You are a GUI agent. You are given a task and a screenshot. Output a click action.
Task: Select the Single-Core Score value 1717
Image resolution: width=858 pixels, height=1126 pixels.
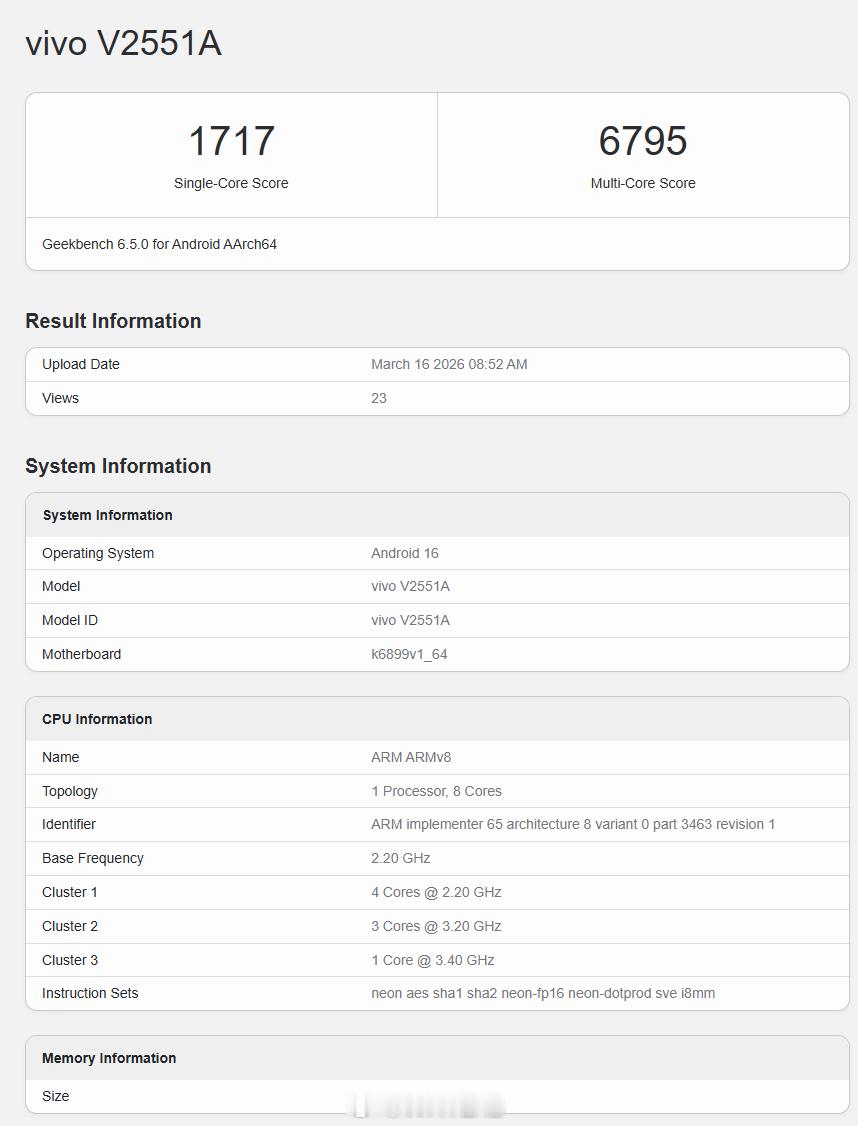(231, 140)
